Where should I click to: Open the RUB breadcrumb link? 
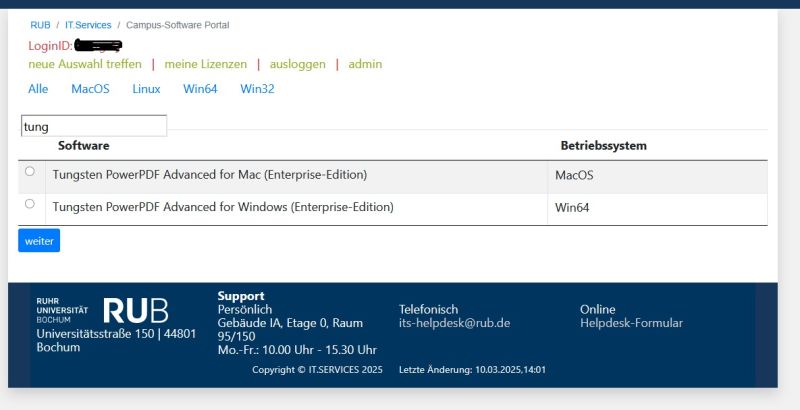pyautogui.click(x=40, y=25)
